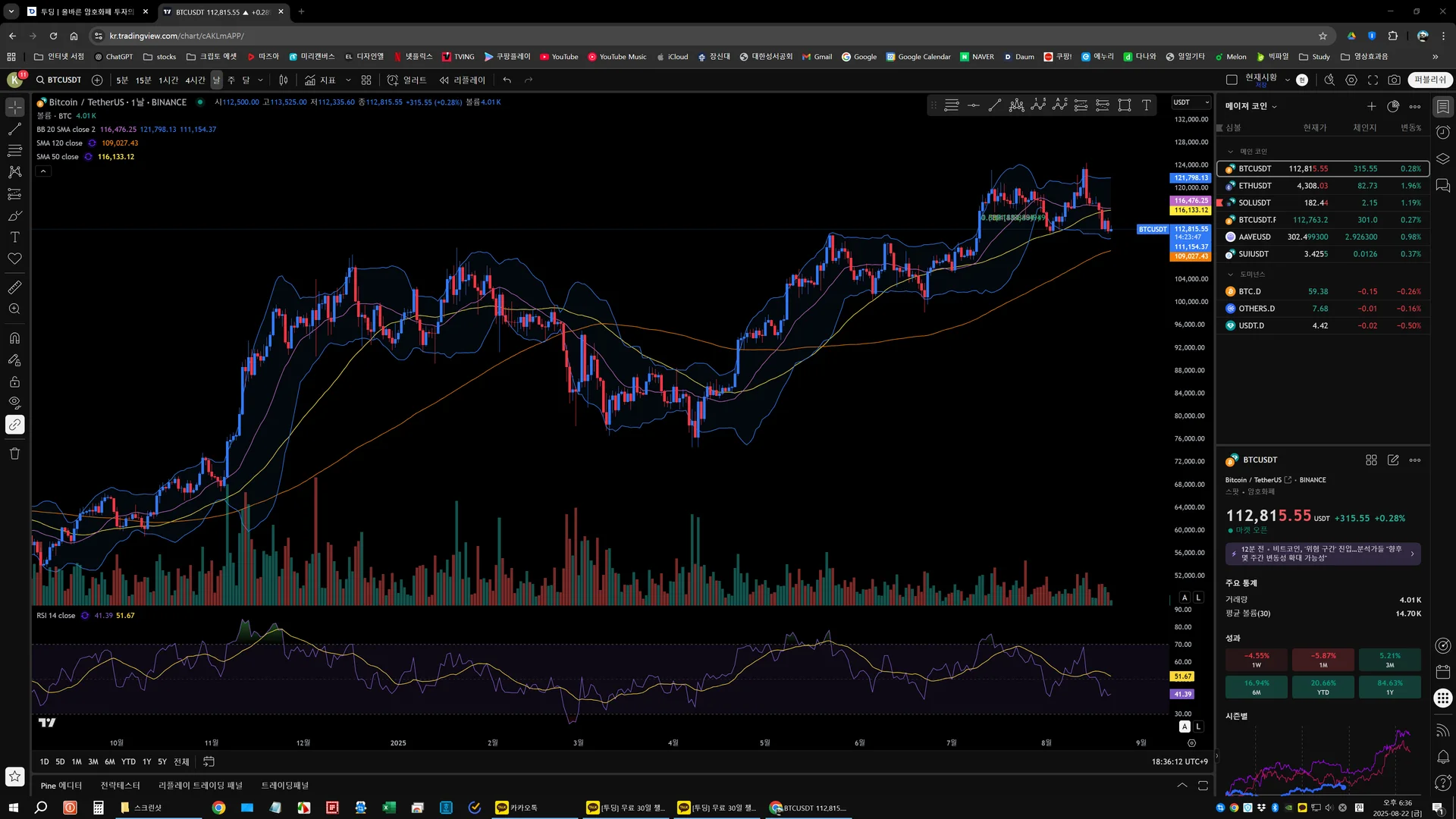Viewport: 1456px width, 819px height.
Task: Set chart range to 1Y
Action: pos(146,761)
